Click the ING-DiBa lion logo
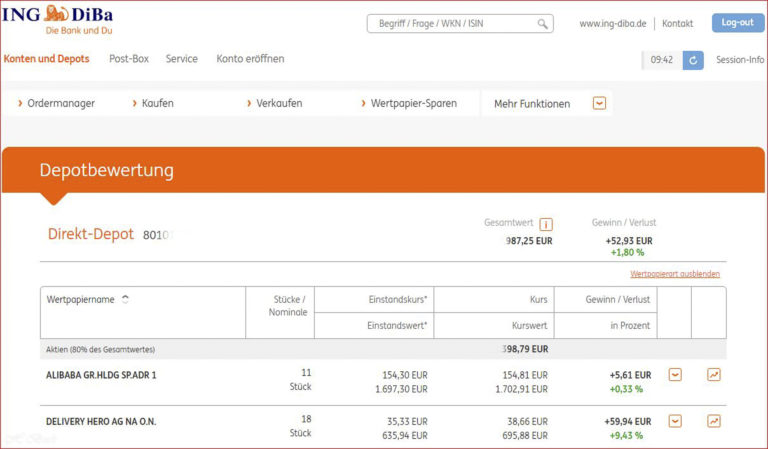 click(x=57, y=14)
